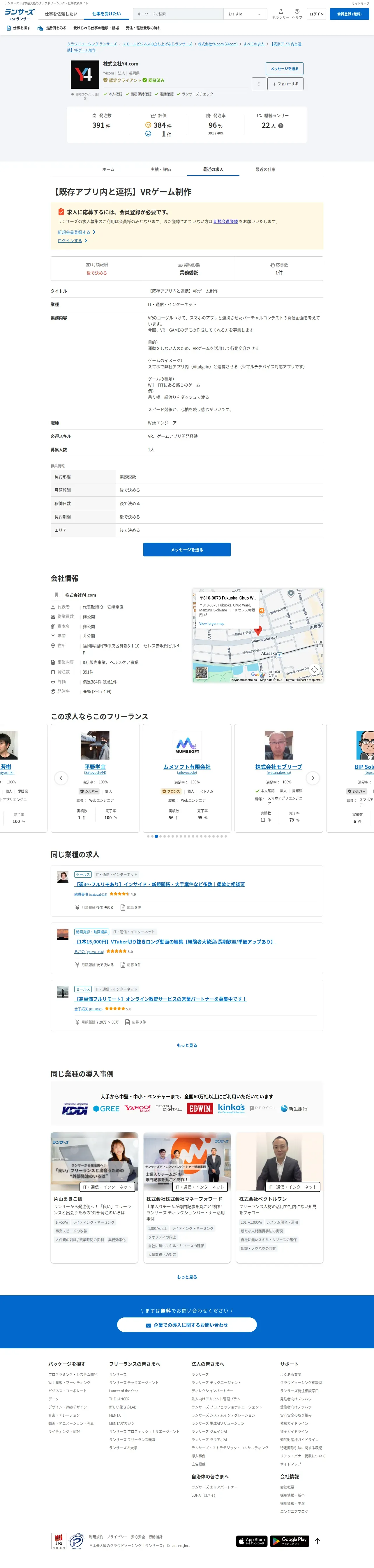The width and height of the screenshot is (374, 1568).
Task: Open 平野学宜 freelancer profile photo
Action: [95, 745]
